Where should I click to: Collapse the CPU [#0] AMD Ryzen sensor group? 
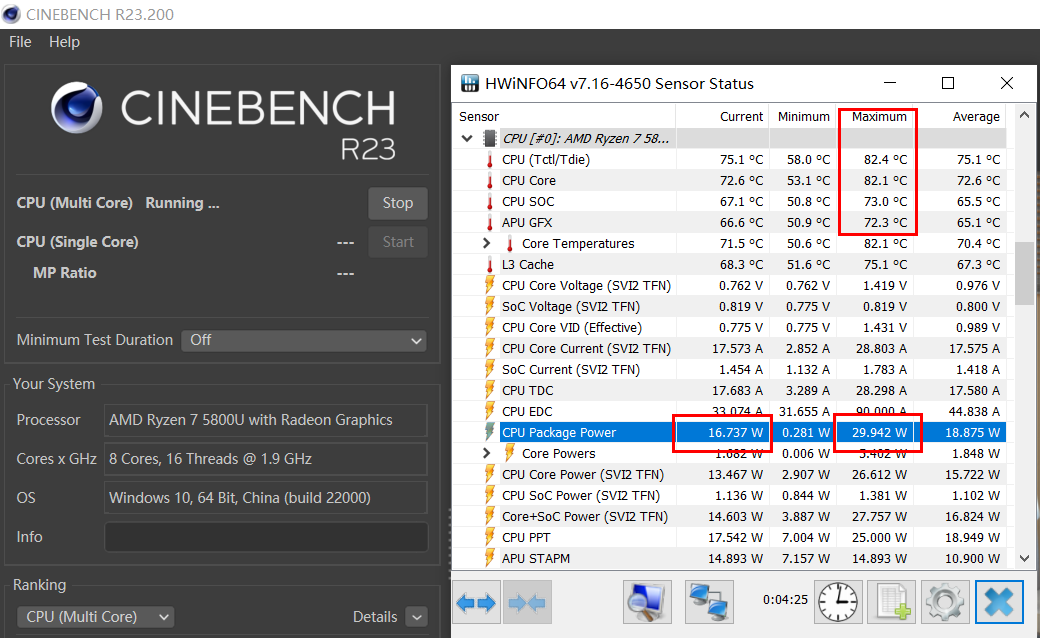tap(467, 138)
